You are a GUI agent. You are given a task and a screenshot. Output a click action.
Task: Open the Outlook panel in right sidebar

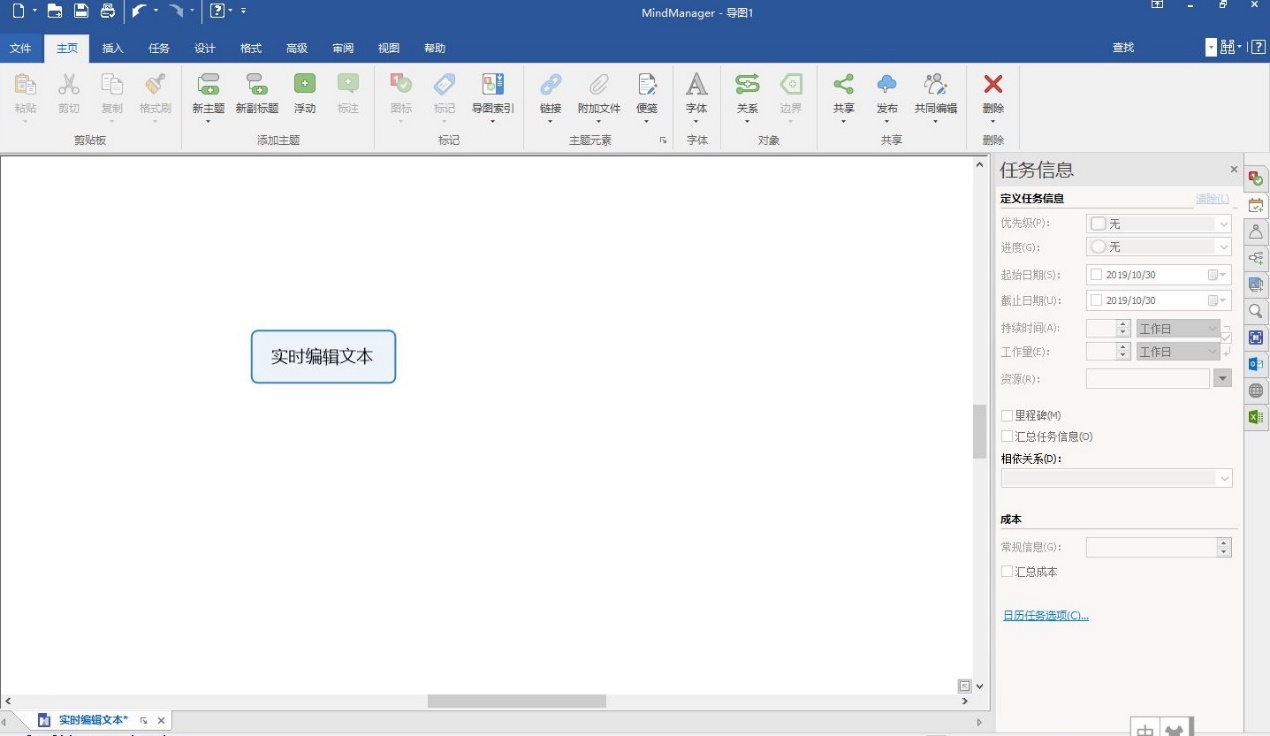tap(1255, 364)
